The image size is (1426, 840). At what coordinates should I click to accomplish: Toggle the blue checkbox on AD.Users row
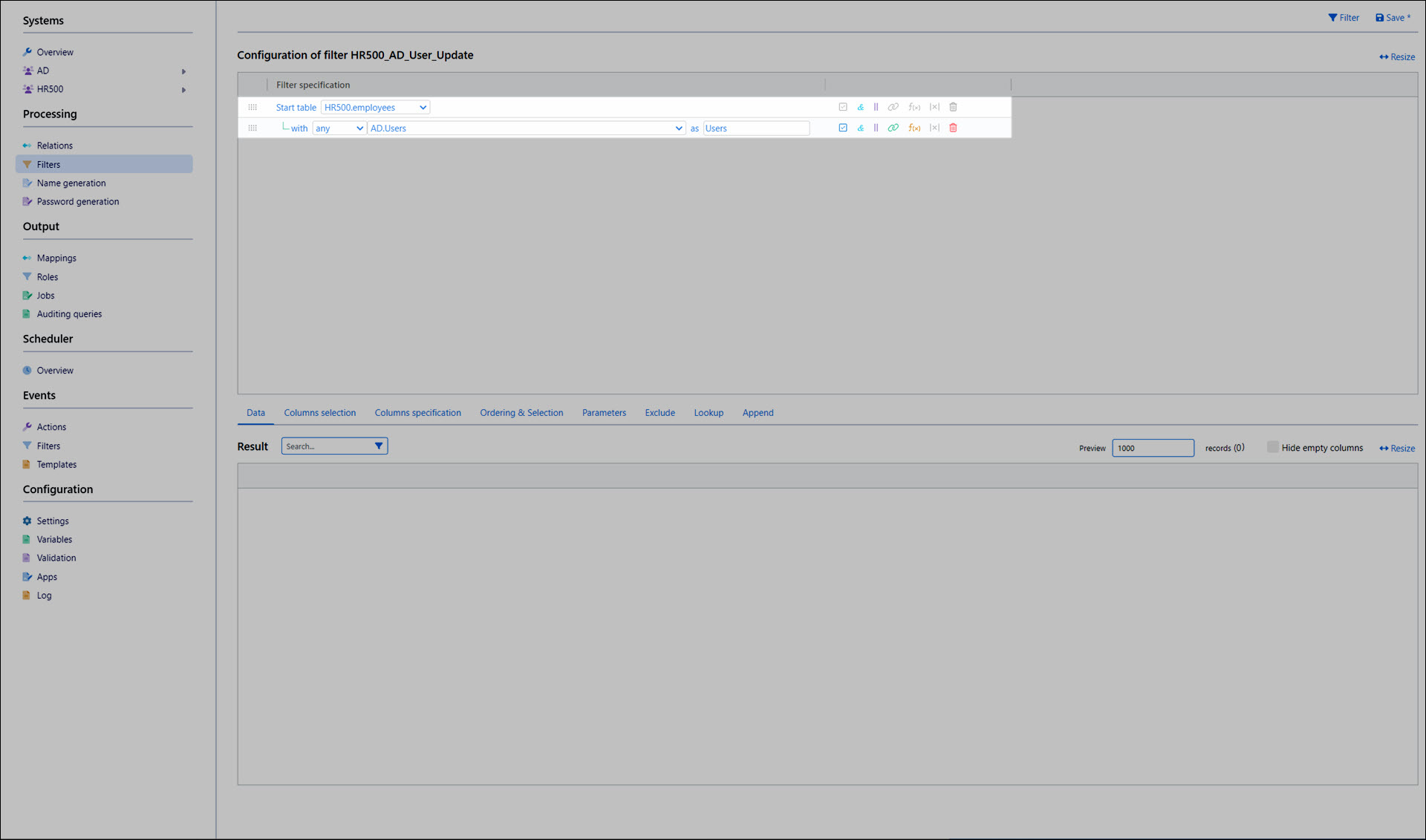pyautogui.click(x=842, y=128)
